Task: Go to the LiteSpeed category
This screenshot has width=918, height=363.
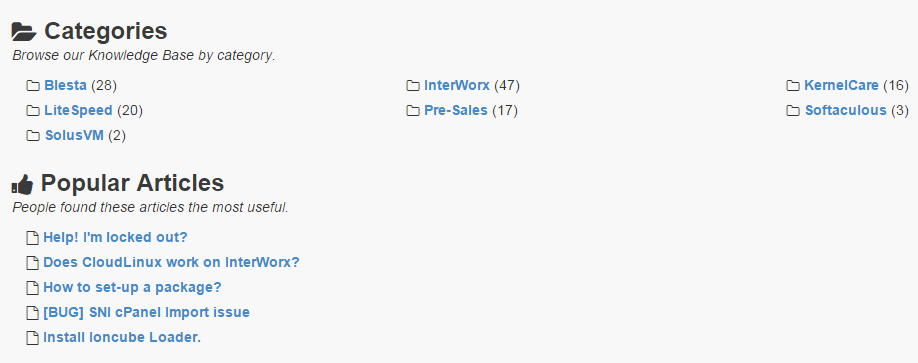Action: (78, 111)
